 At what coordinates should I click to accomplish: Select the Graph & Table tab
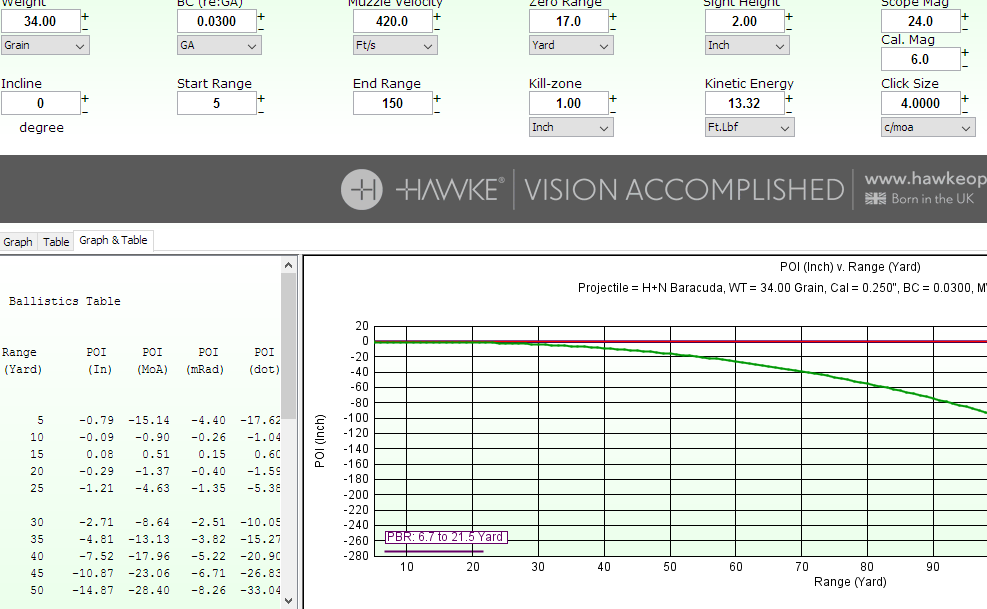(x=113, y=240)
